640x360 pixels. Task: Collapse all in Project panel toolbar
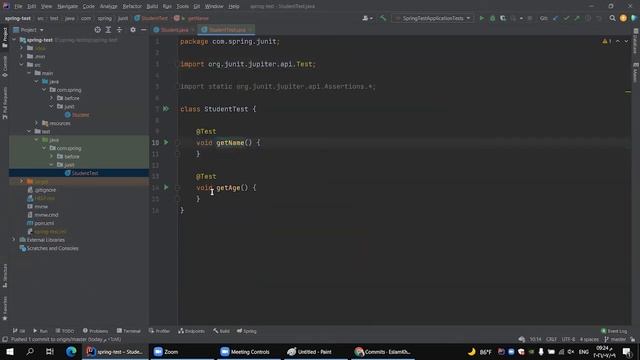[x=119, y=30]
